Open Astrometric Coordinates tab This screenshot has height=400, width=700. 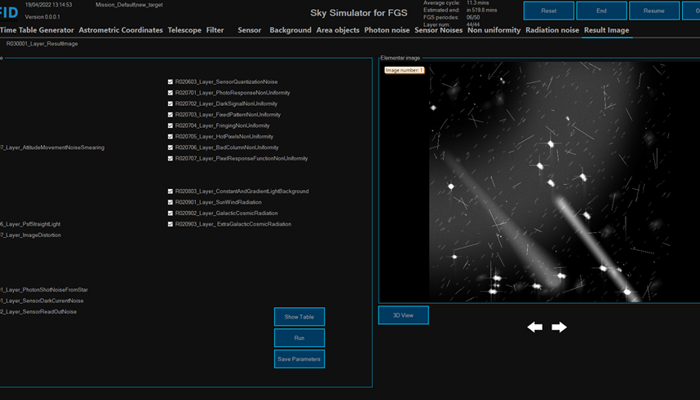(120, 30)
